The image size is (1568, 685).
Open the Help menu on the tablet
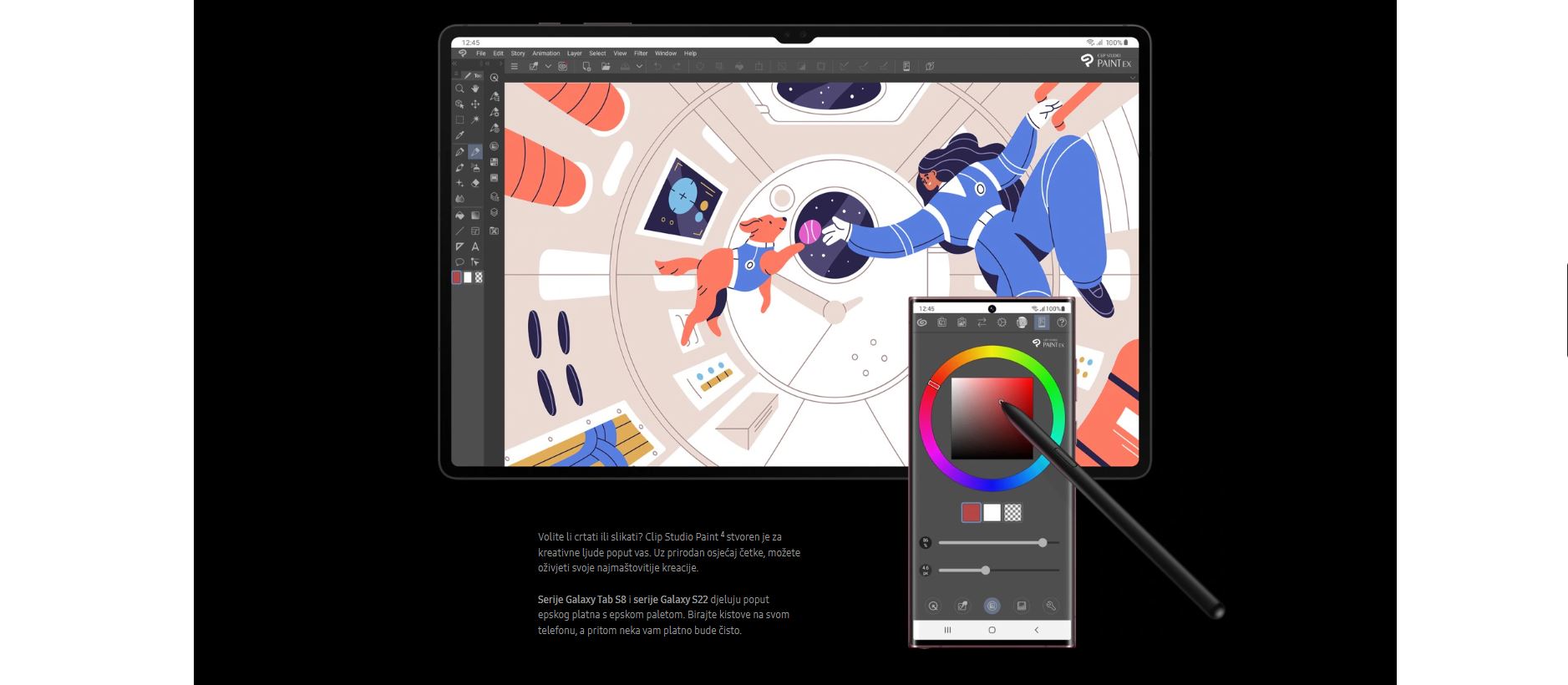(x=690, y=53)
